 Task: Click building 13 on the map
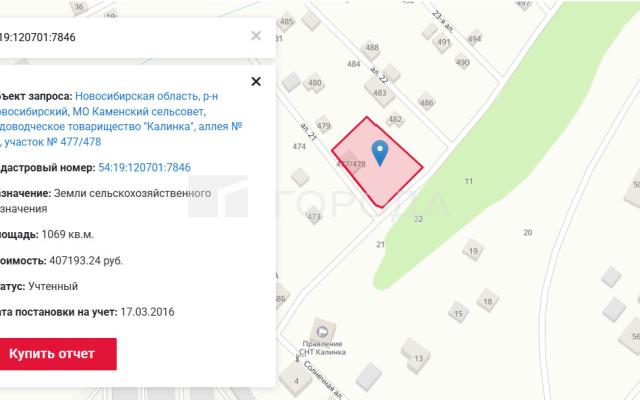click(416, 356)
